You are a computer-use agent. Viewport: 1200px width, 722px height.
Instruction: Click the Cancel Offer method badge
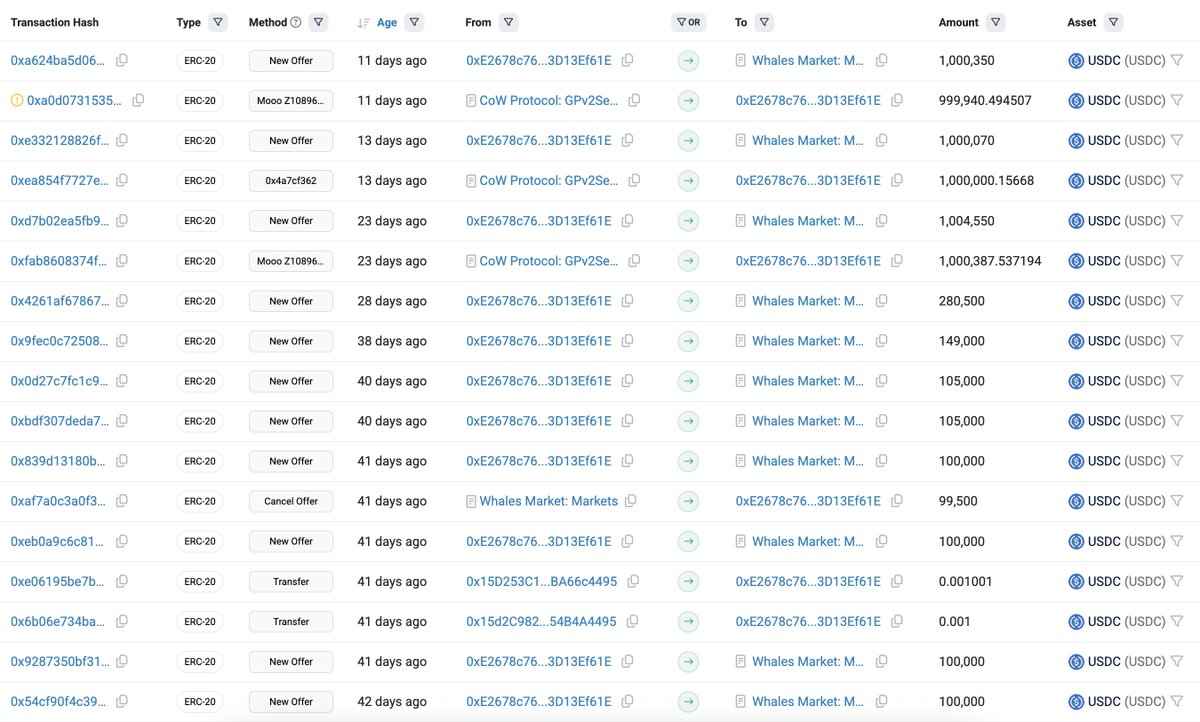[x=291, y=501]
